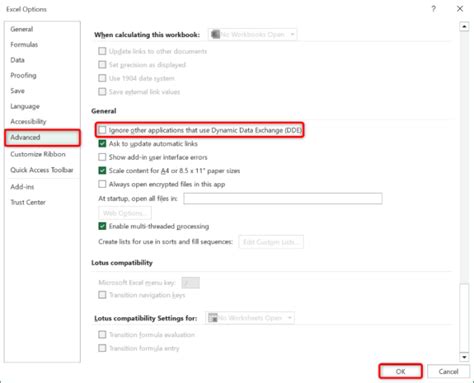Open Quick Access Toolbar settings

pos(42,170)
